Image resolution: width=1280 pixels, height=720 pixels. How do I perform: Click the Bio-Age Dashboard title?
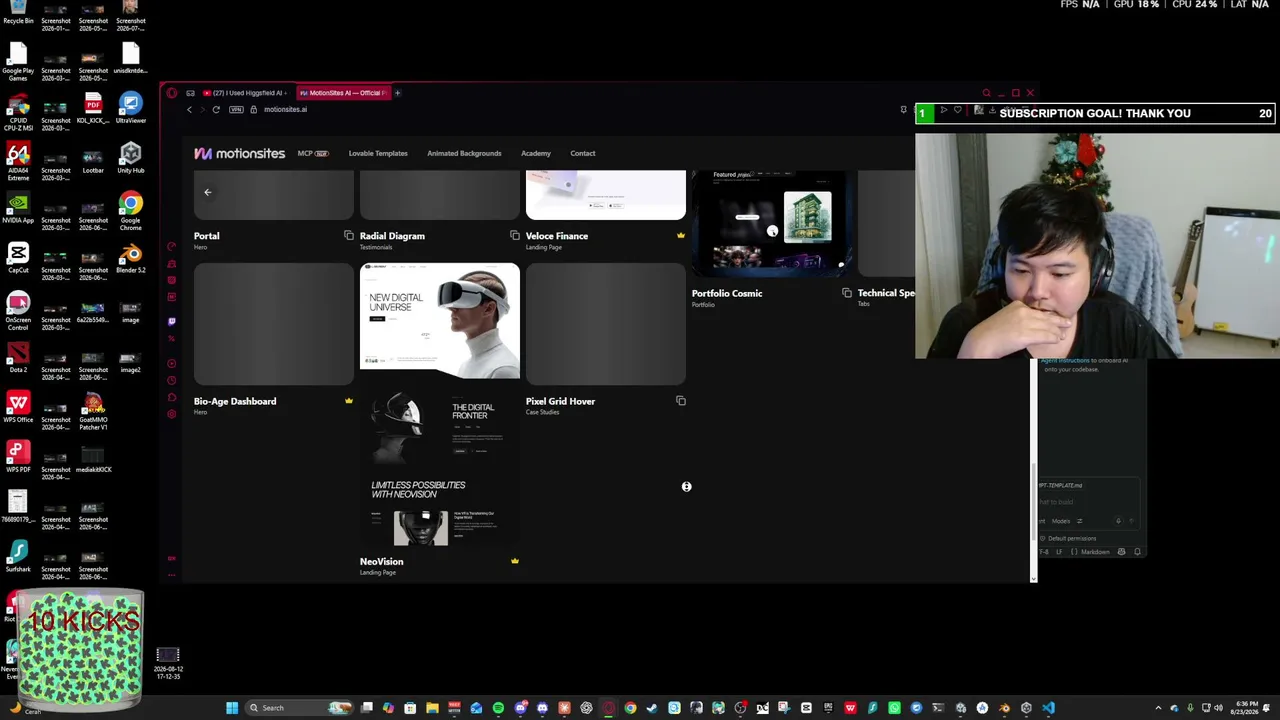(x=235, y=401)
